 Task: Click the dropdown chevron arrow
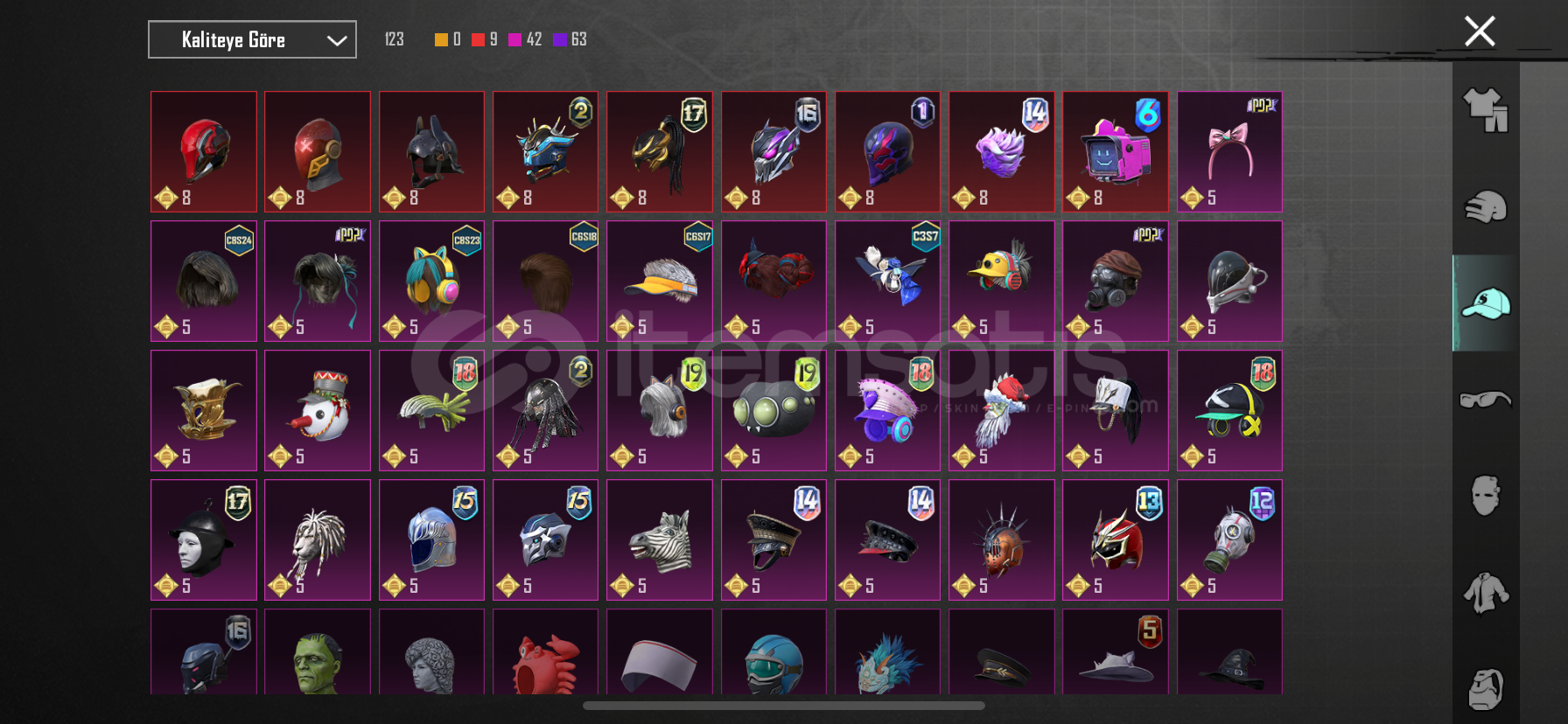click(x=337, y=40)
